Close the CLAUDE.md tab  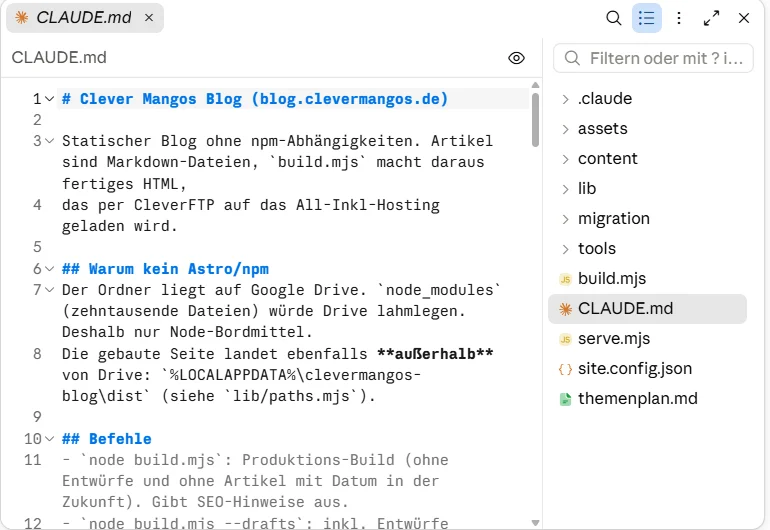pyautogui.click(x=149, y=18)
